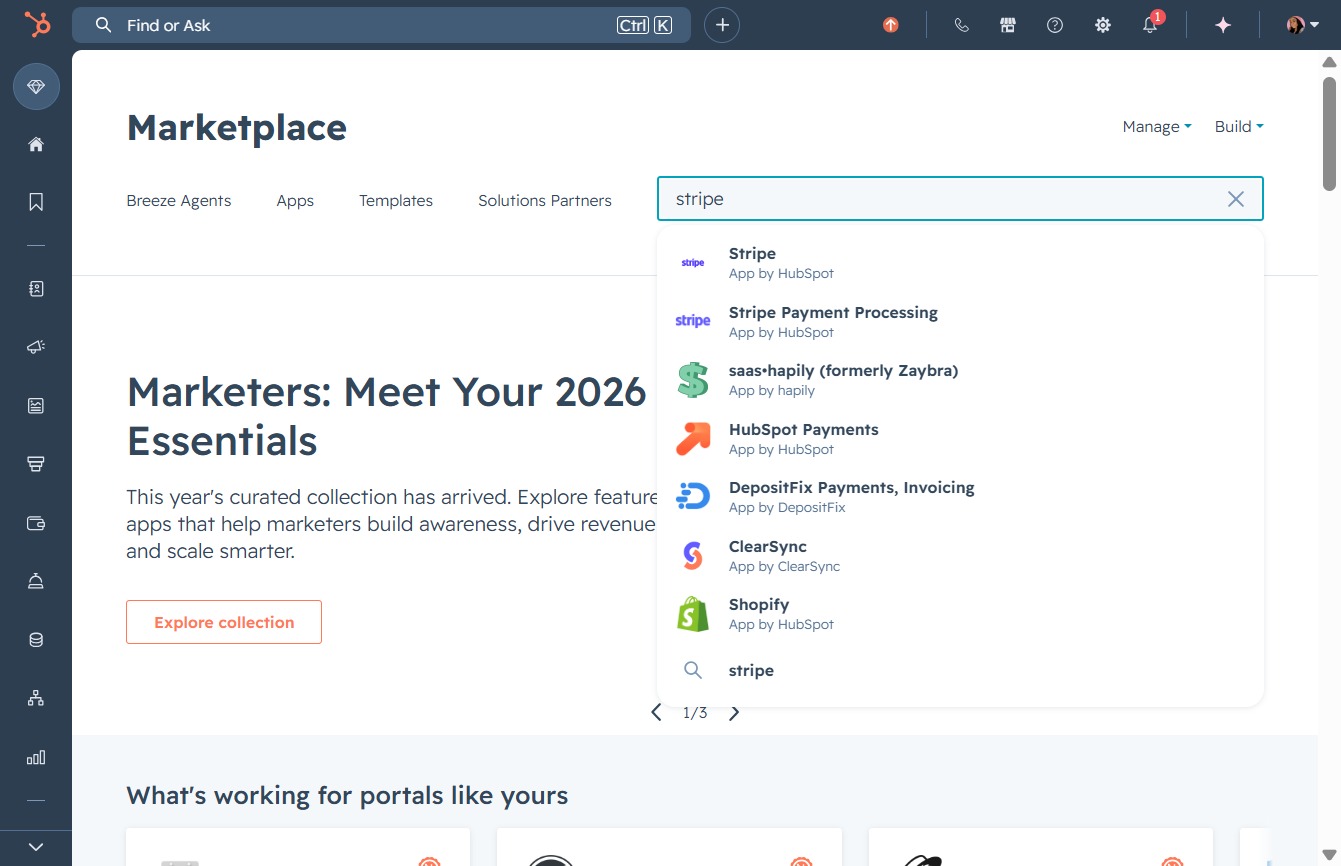Search all results via the magnifier stripe row
The image size is (1341, 866).
coord(960,670)
